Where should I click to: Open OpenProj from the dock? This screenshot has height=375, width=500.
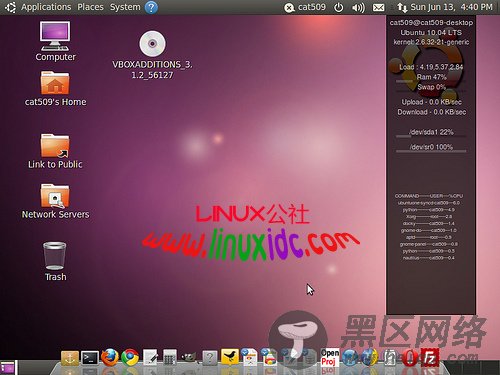click(330, 357)
